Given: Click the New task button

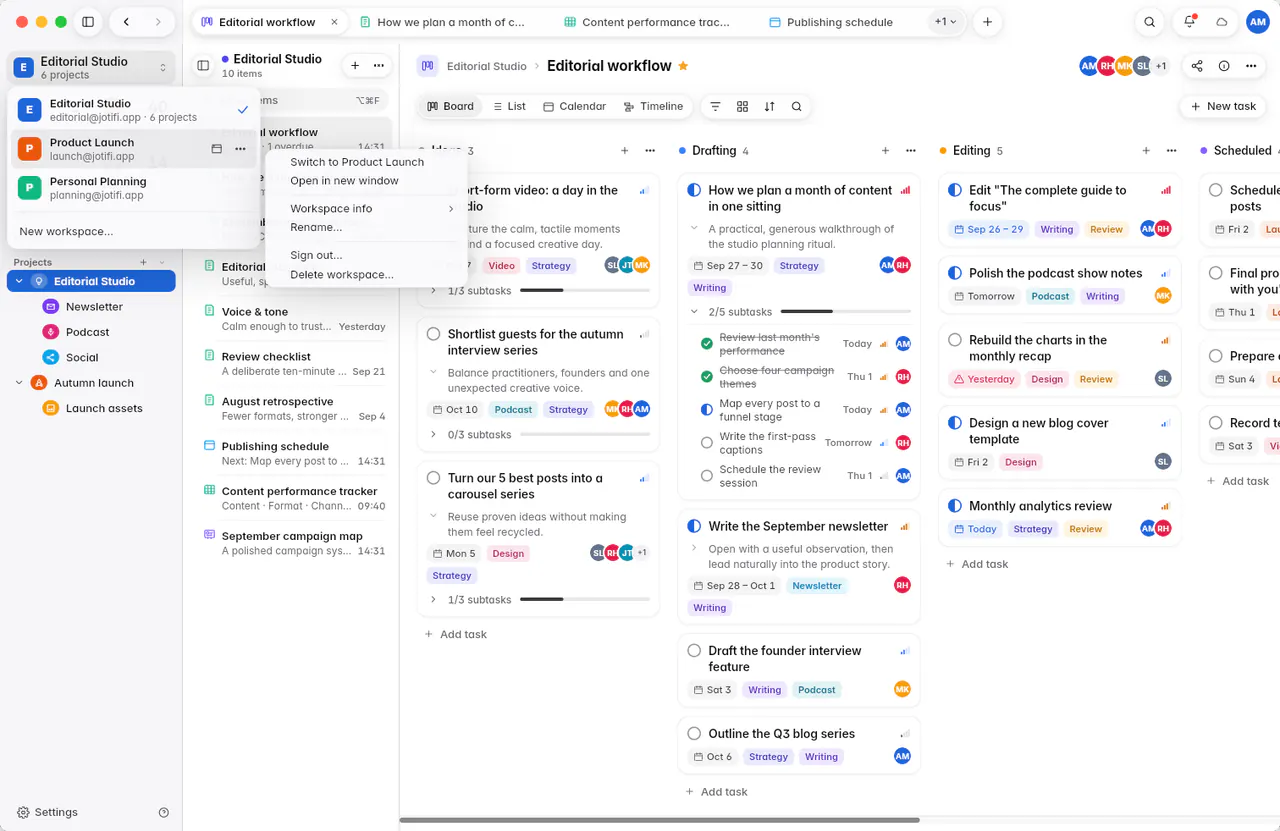Looking at the screenshot, I should [x=1223, y=106].
